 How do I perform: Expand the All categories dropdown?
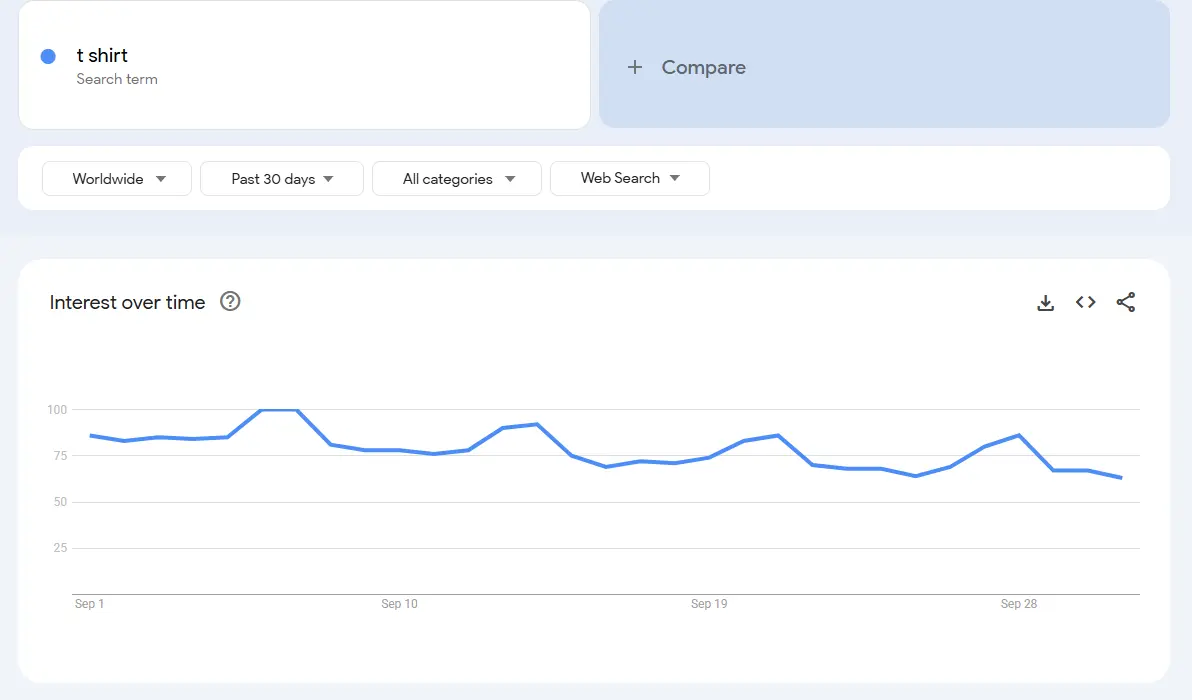(456, 178)
